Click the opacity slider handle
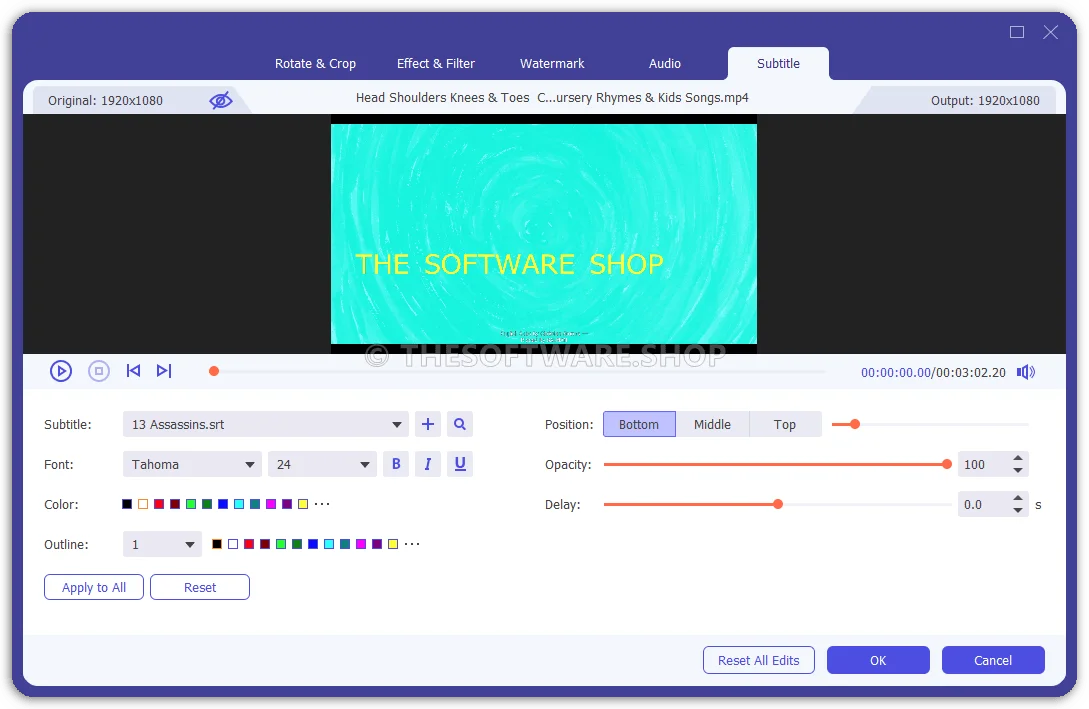The width and height of the screenshot is (1089, 709). 947,464
